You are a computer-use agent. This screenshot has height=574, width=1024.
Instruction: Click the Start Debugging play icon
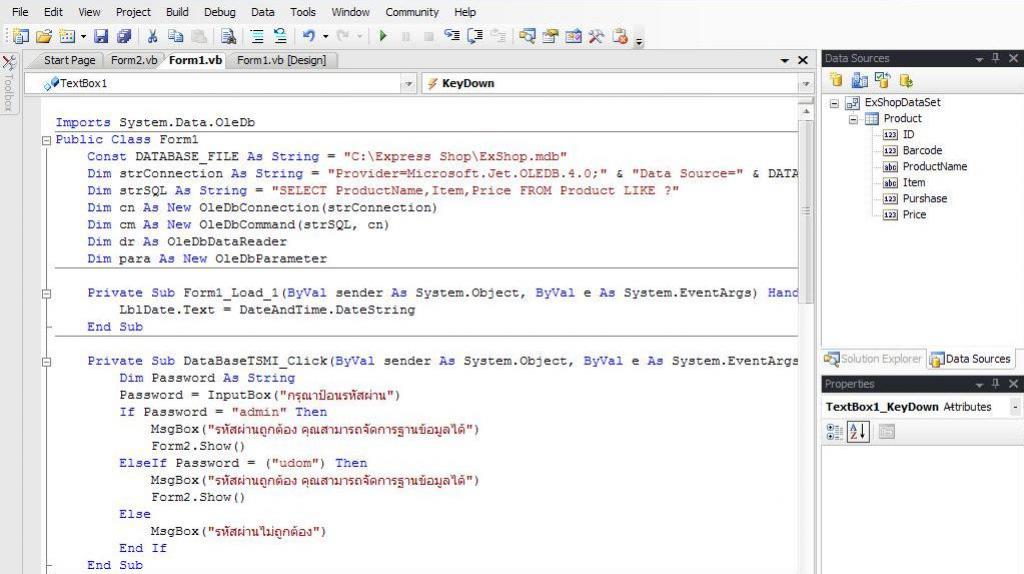pyautogui.click(x=382, y=37)
